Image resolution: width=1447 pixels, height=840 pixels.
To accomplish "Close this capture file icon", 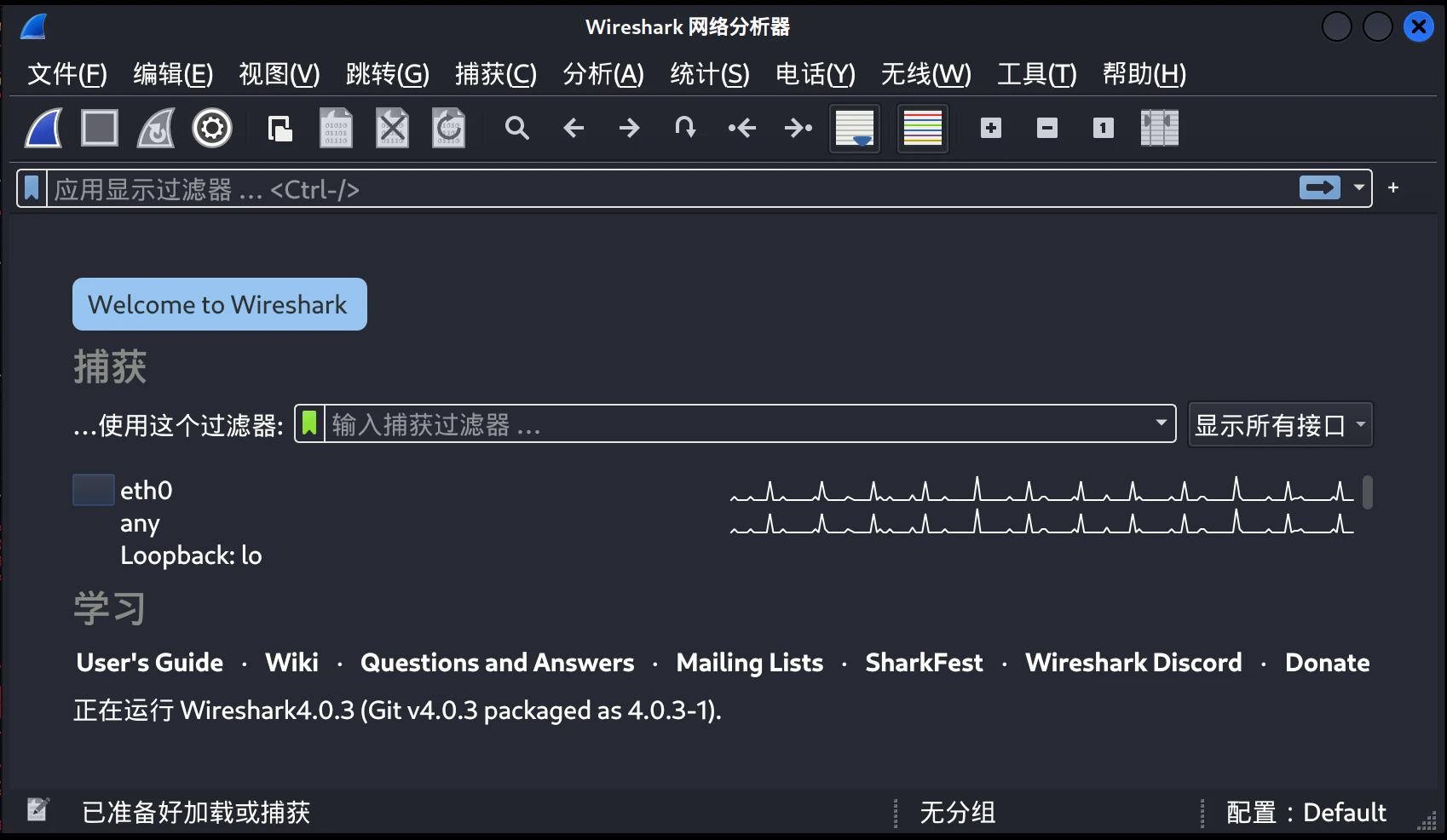I will 392,129.
